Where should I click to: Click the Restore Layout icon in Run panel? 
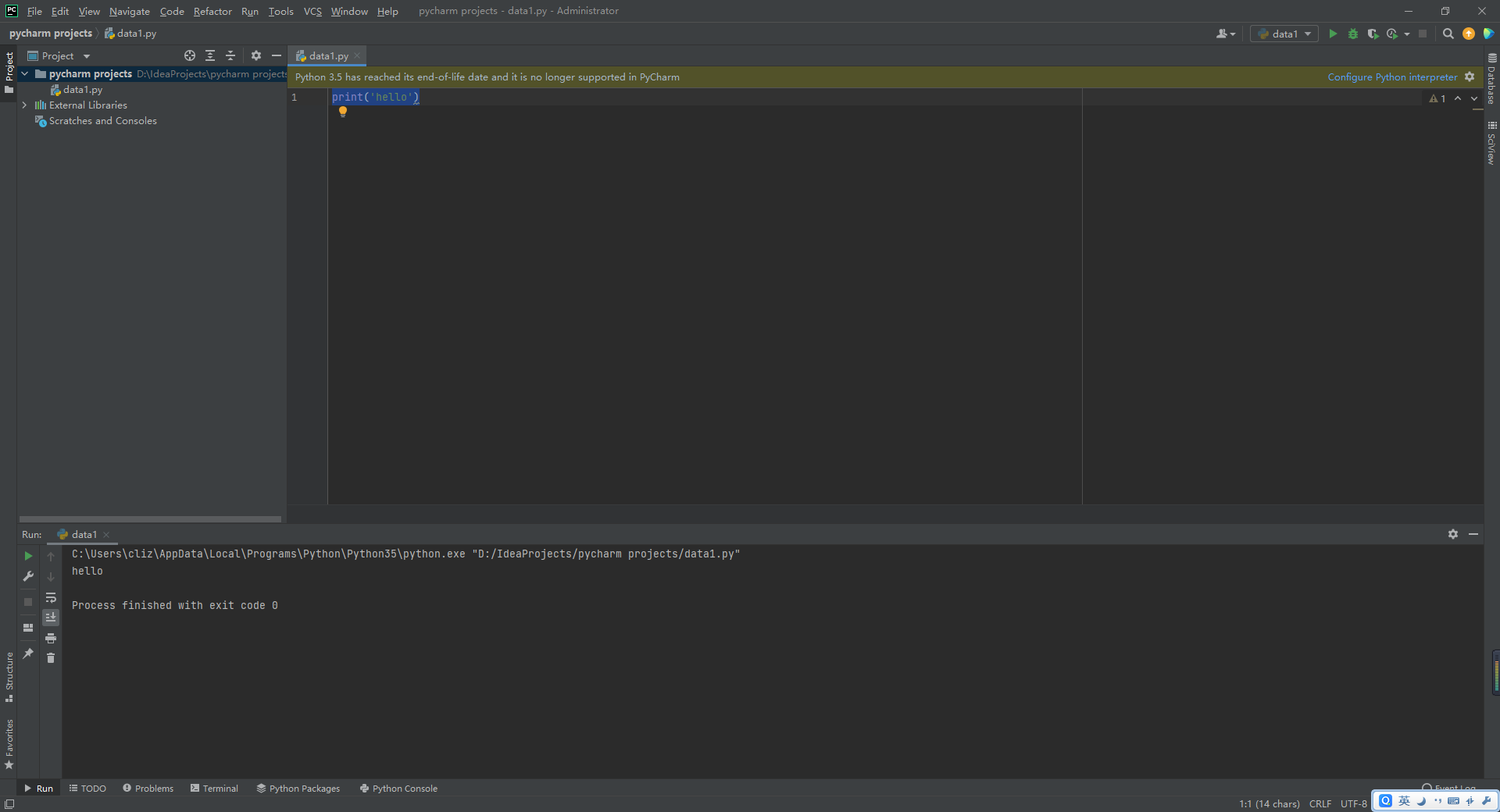click(28, 628)
